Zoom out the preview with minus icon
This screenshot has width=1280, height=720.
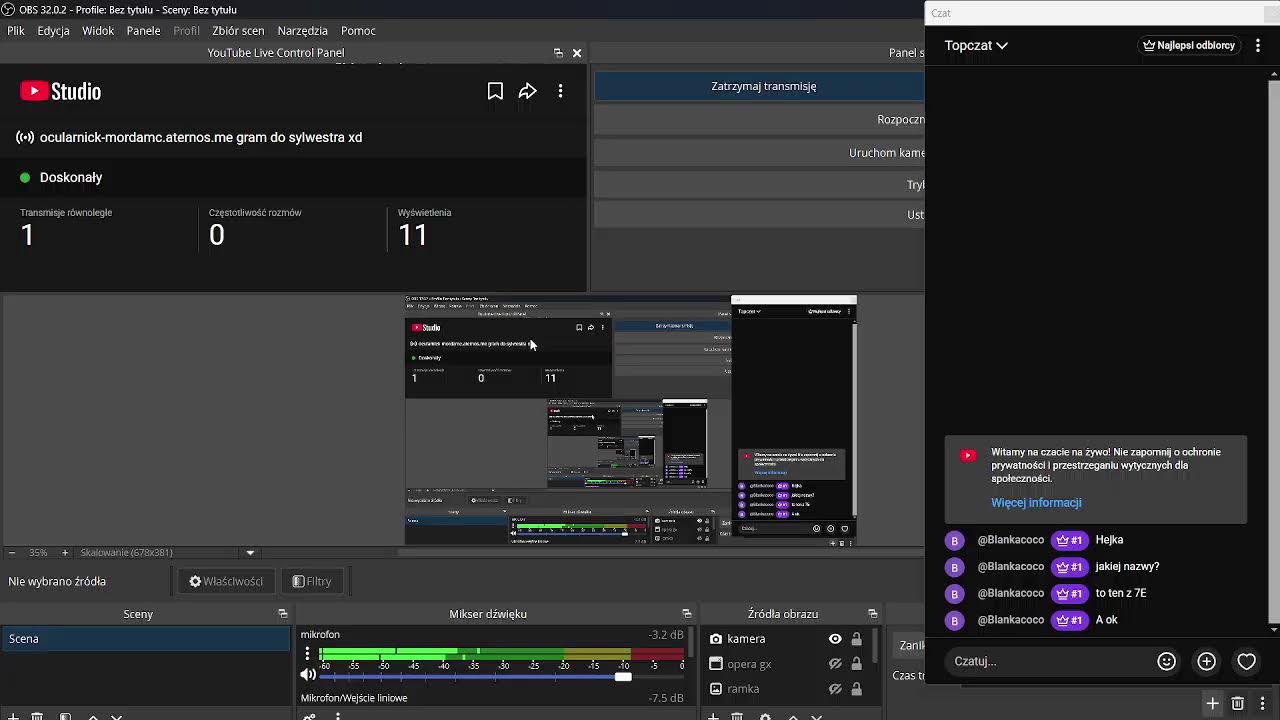pos(12,552)
